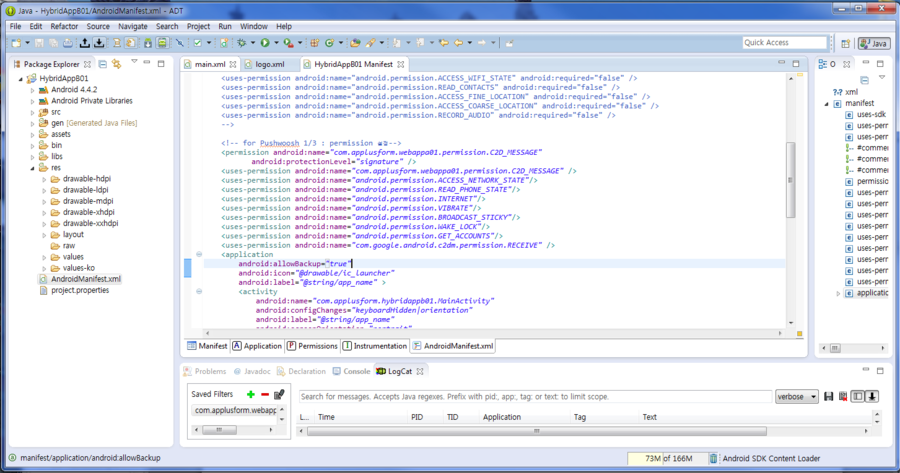Click the Print toolbar icon

point(68,43)
